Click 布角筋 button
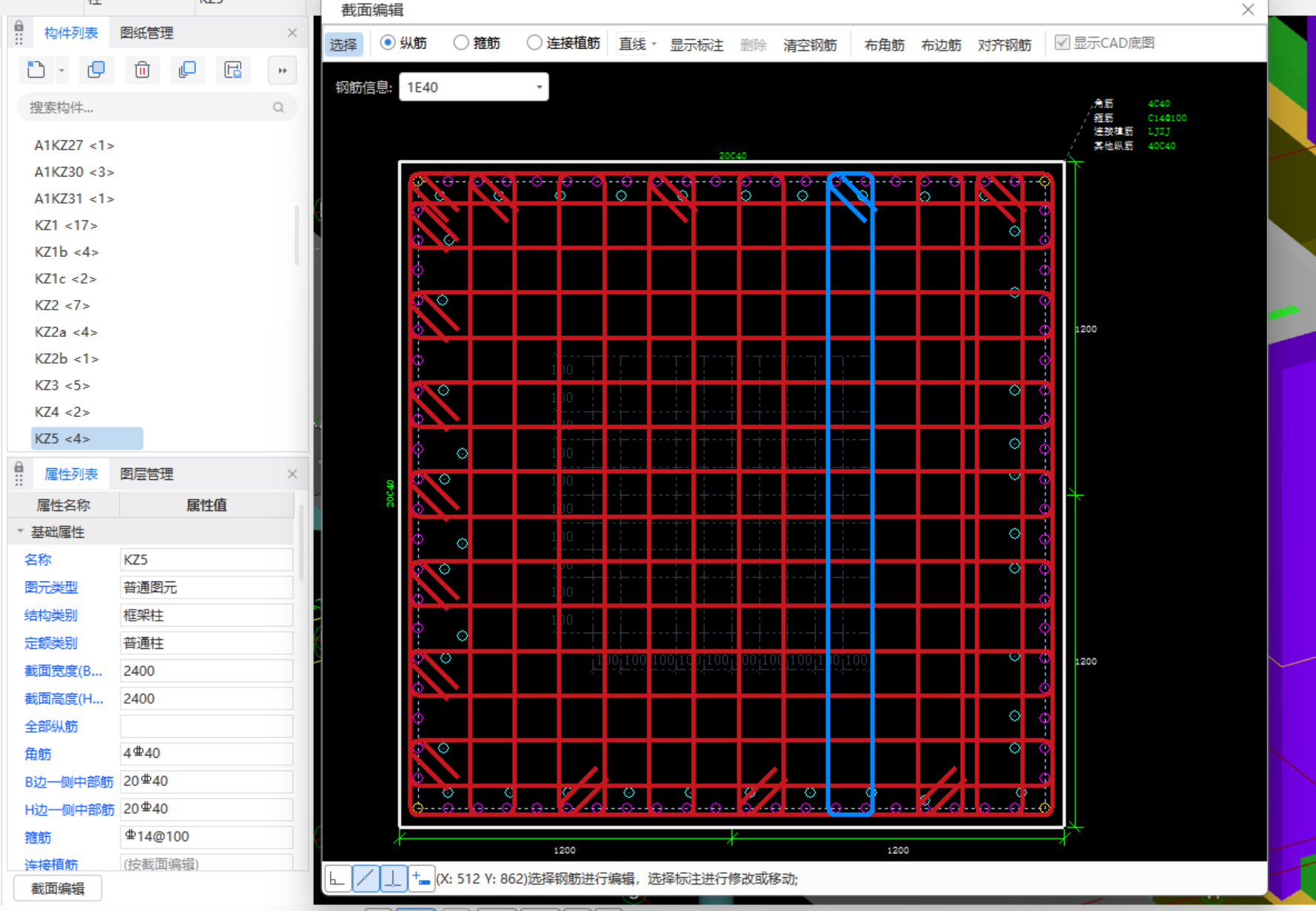This screenshot has width=1316, height=911. click(884, 44)
